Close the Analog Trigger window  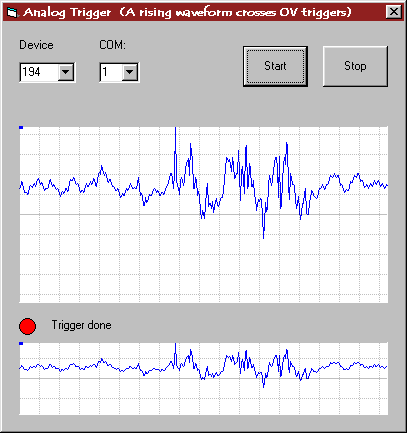pyautogui.click(x=393, y=12)
